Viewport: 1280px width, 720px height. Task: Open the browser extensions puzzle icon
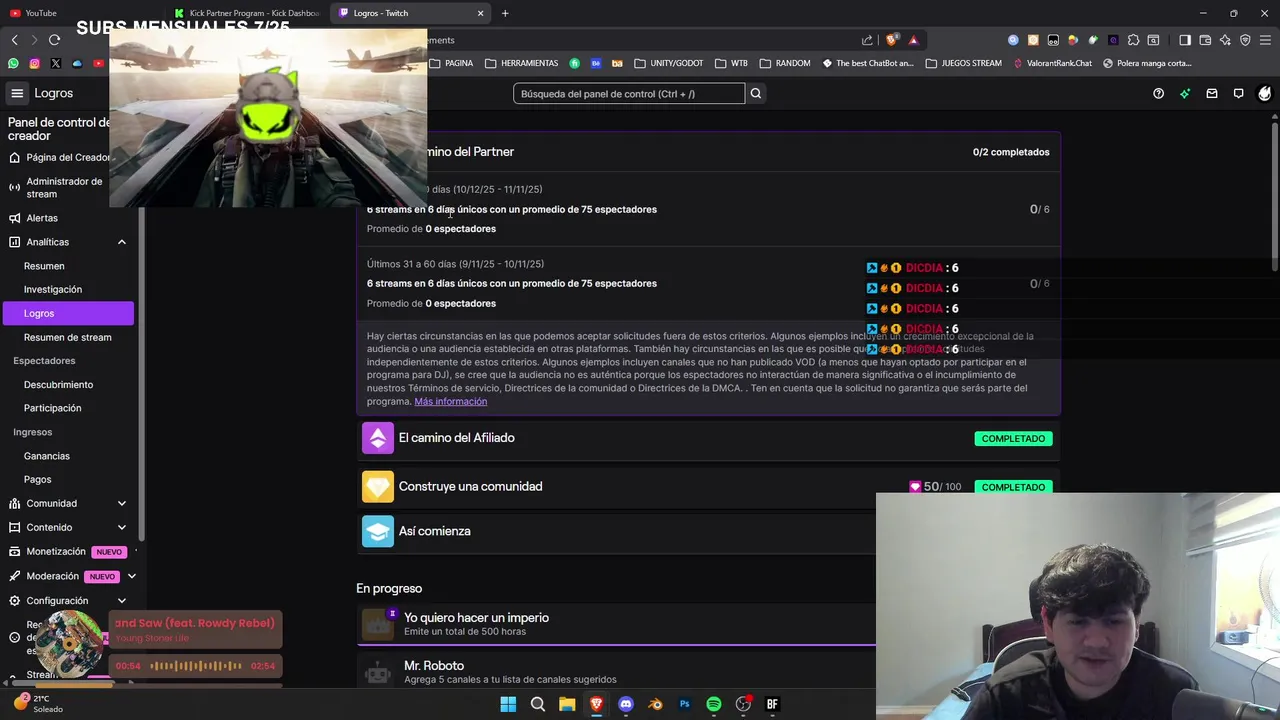tap(1133, 40)
